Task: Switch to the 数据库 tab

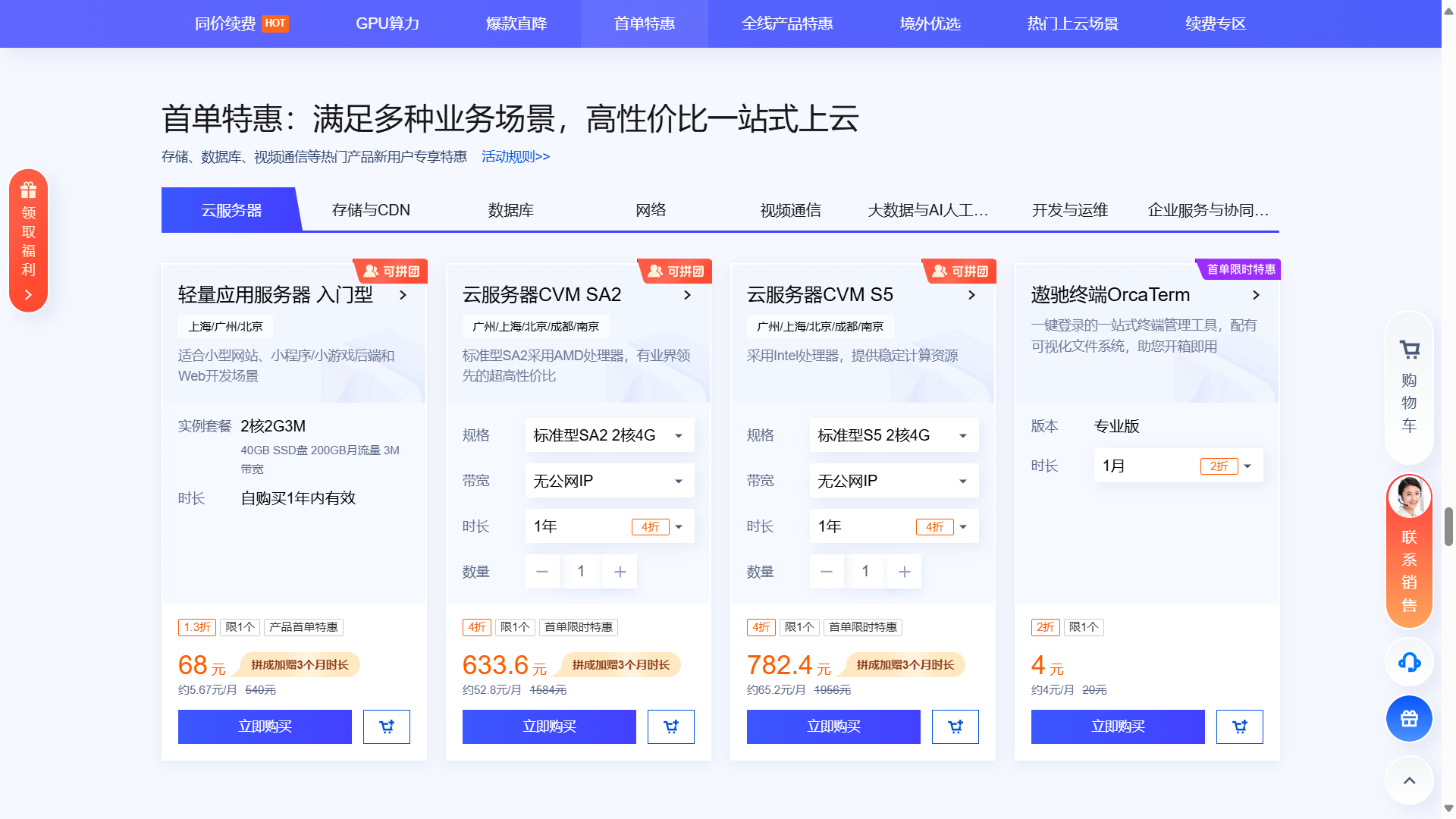Action: coord(510,210)
